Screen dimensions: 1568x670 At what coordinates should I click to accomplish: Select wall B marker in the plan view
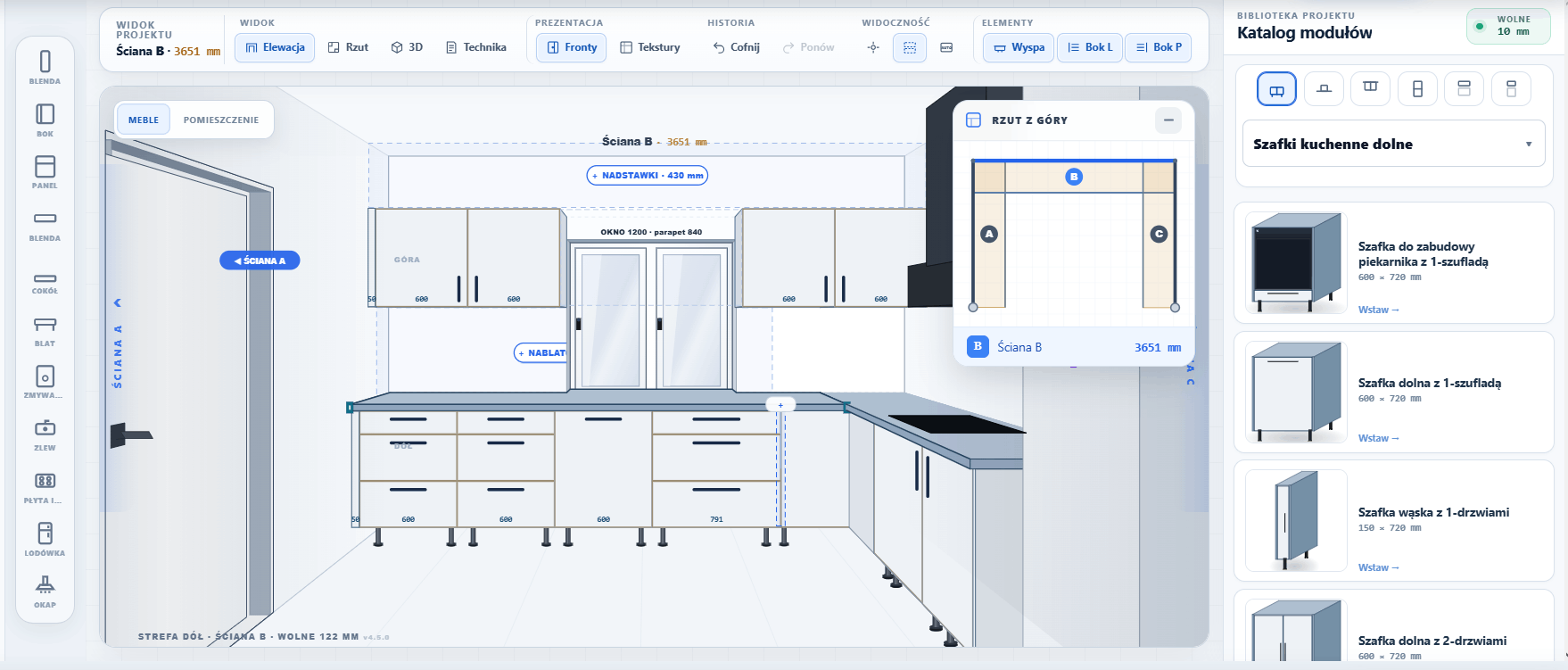coord(1074,177)
